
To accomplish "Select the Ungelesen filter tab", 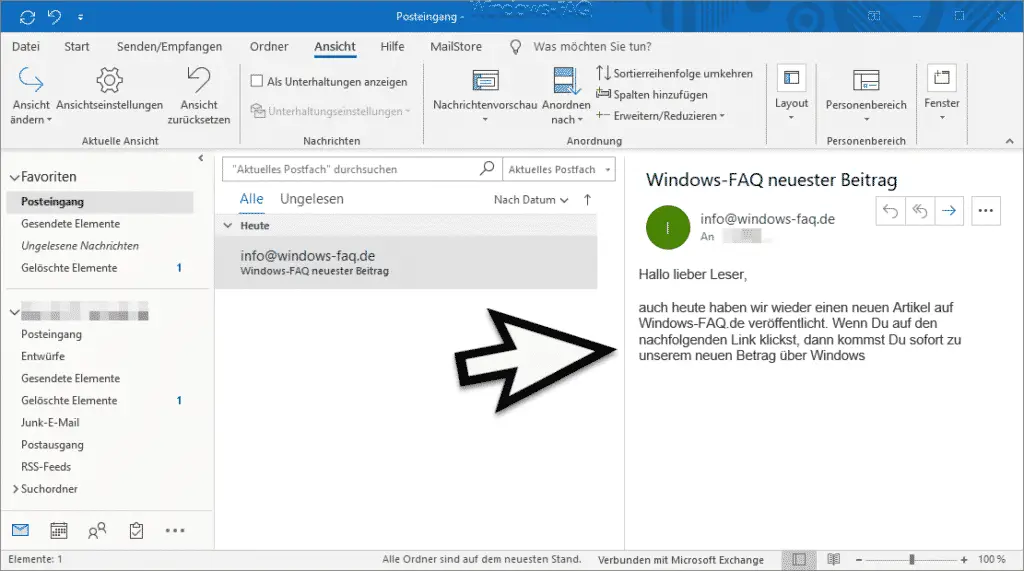I will click(x=312, y=199).
